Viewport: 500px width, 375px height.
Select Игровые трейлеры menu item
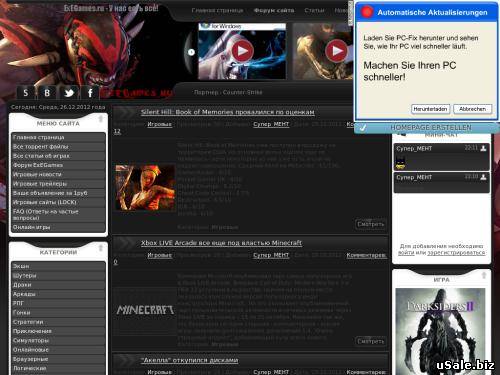[x=58, y=184]
